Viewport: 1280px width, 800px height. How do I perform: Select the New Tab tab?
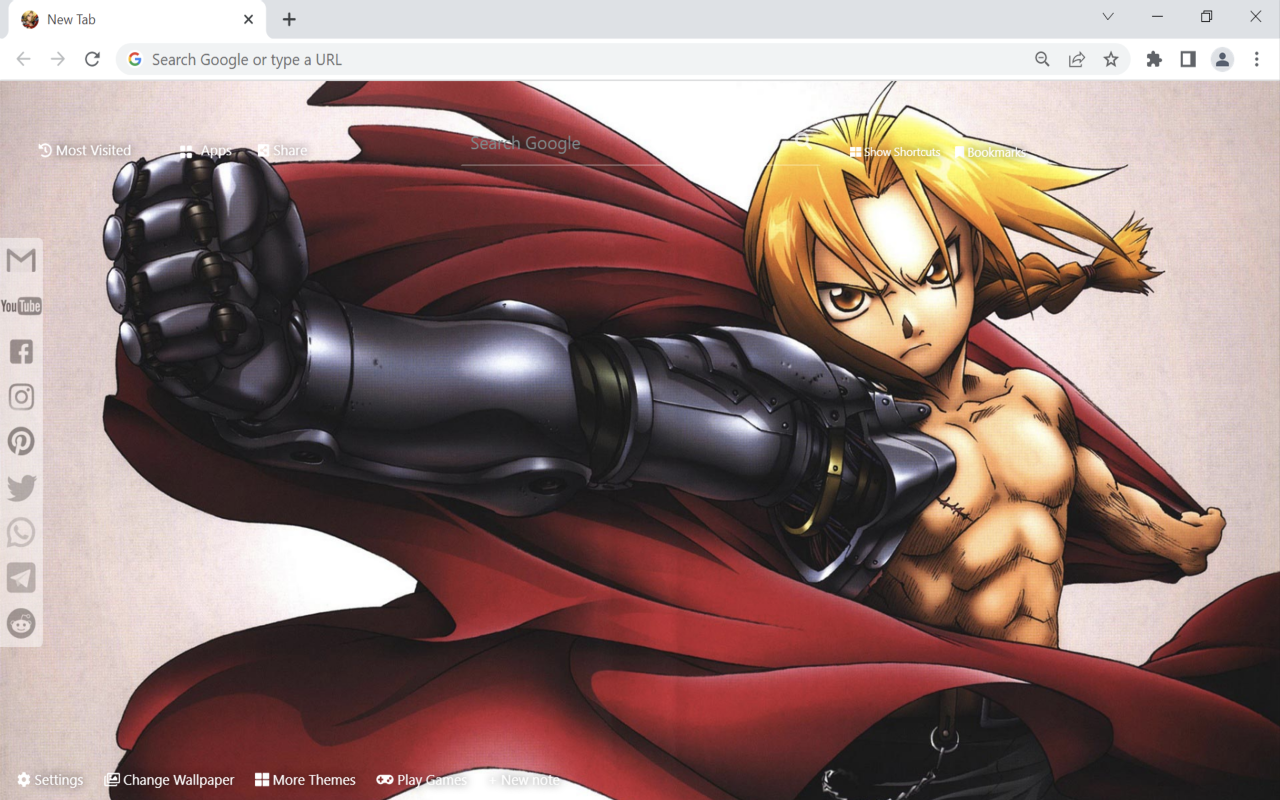pos(138,19)
